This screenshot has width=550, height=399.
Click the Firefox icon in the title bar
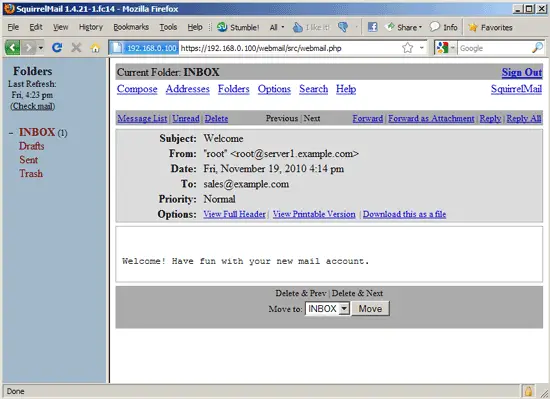coord(9,8)
